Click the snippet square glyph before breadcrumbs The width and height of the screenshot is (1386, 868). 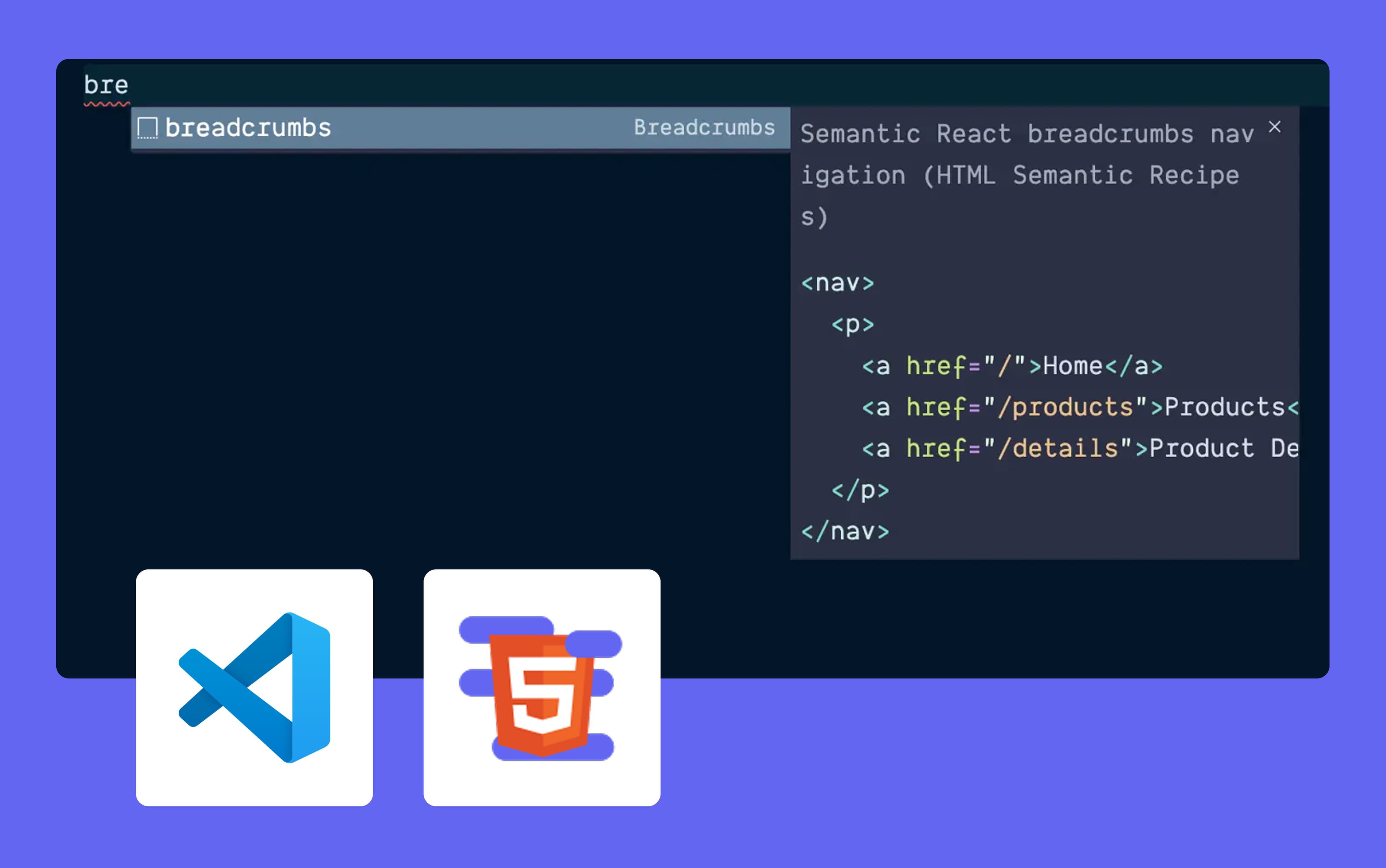tap(148, 127)
